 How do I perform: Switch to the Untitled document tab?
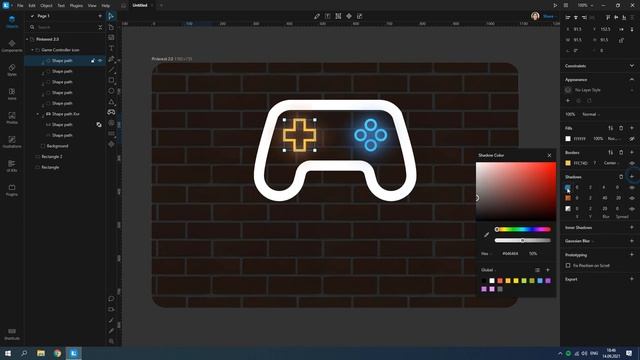point(140,5)
